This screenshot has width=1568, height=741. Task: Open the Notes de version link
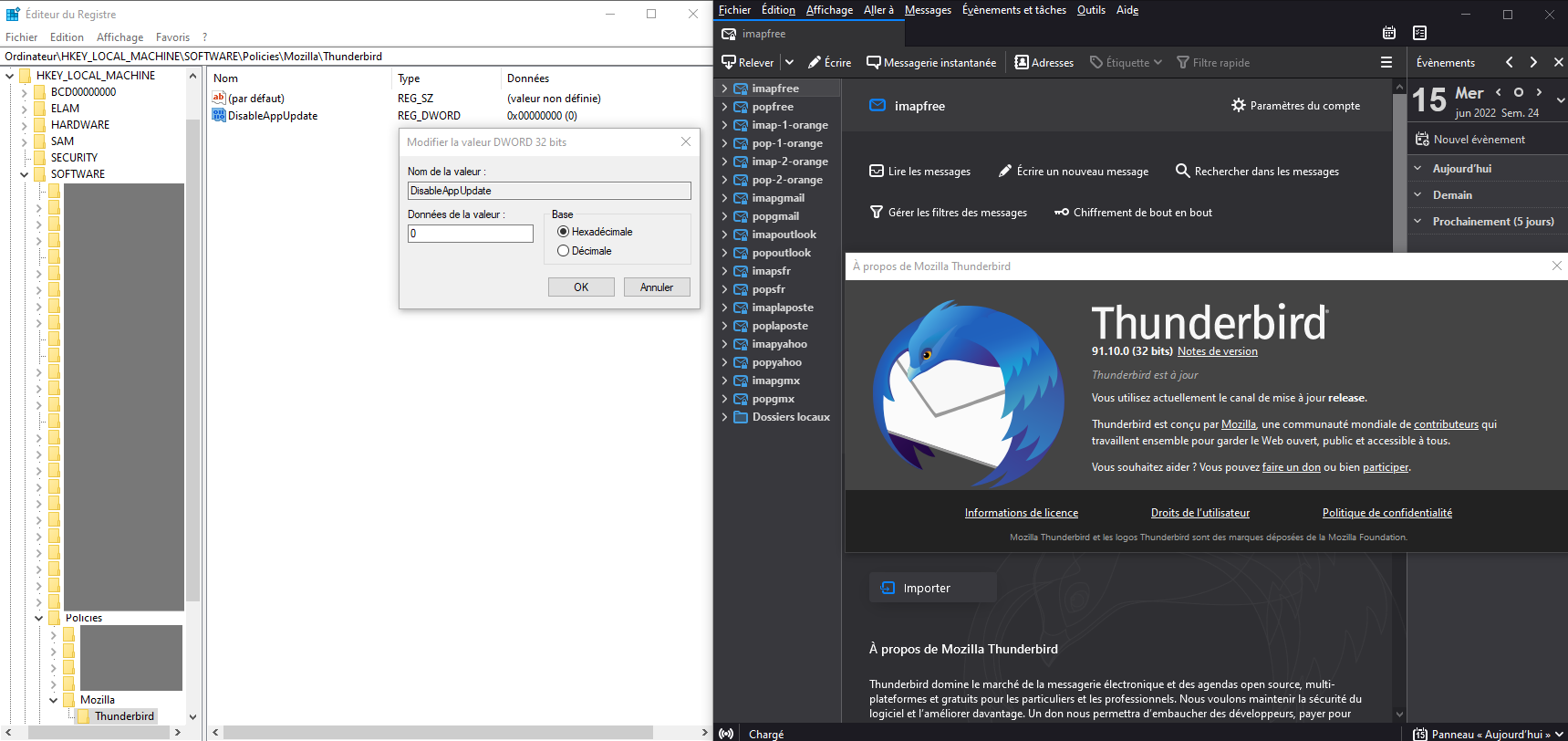click(x=1217, y=351)
